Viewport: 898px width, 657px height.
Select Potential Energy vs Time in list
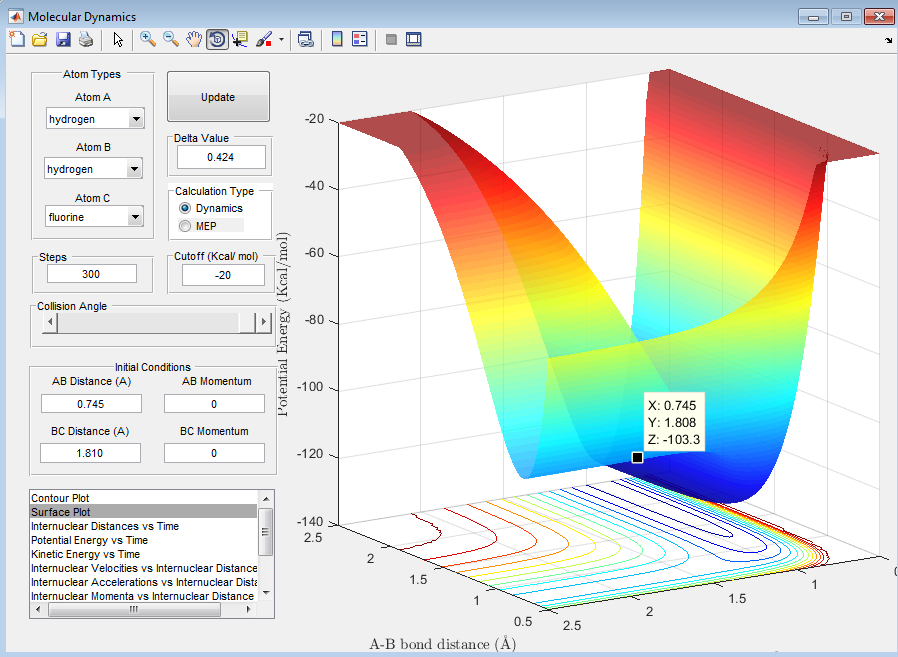coord(89,540)
